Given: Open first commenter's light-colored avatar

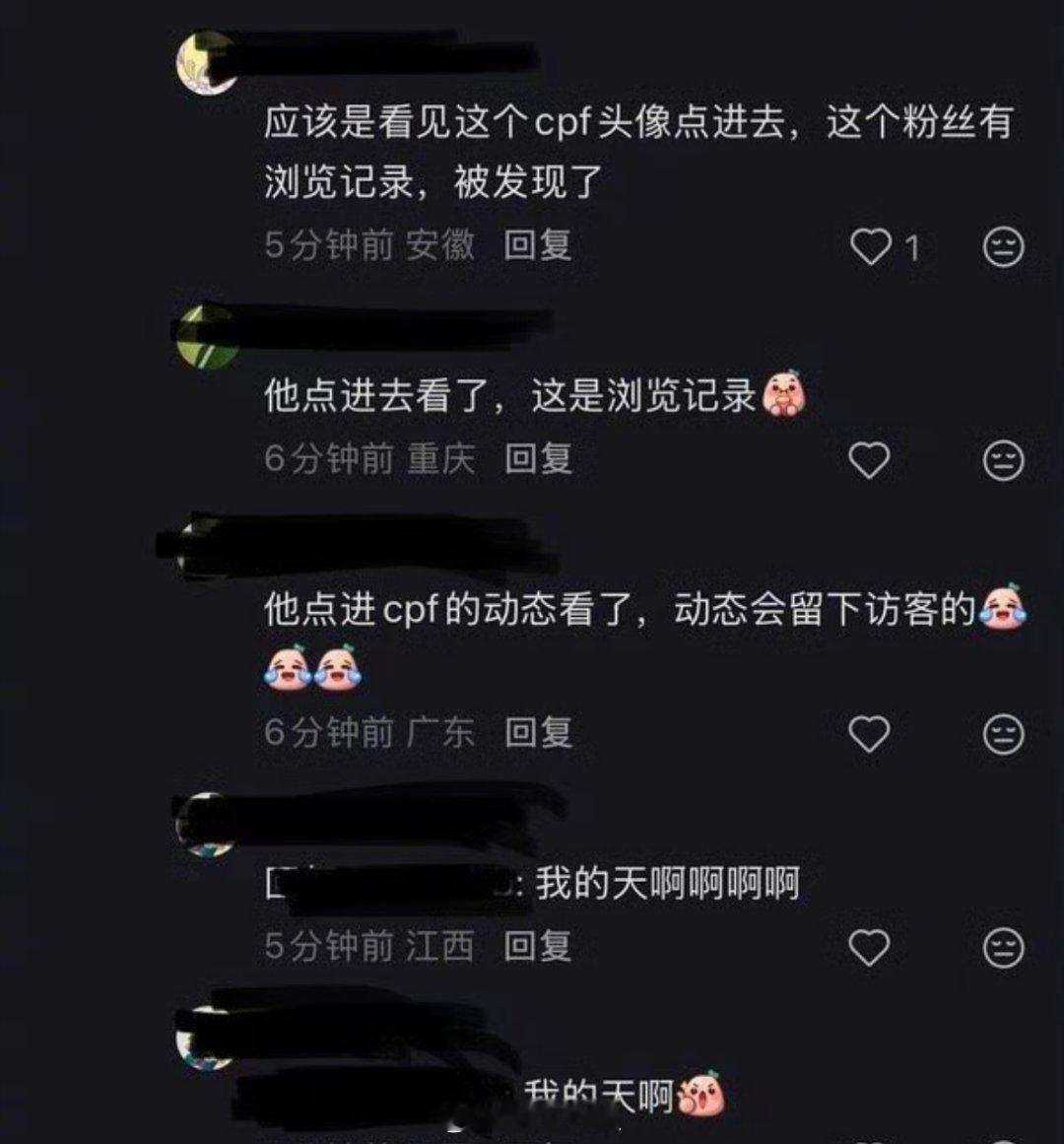Looking at the screenshot, I should tap(206, 64).
